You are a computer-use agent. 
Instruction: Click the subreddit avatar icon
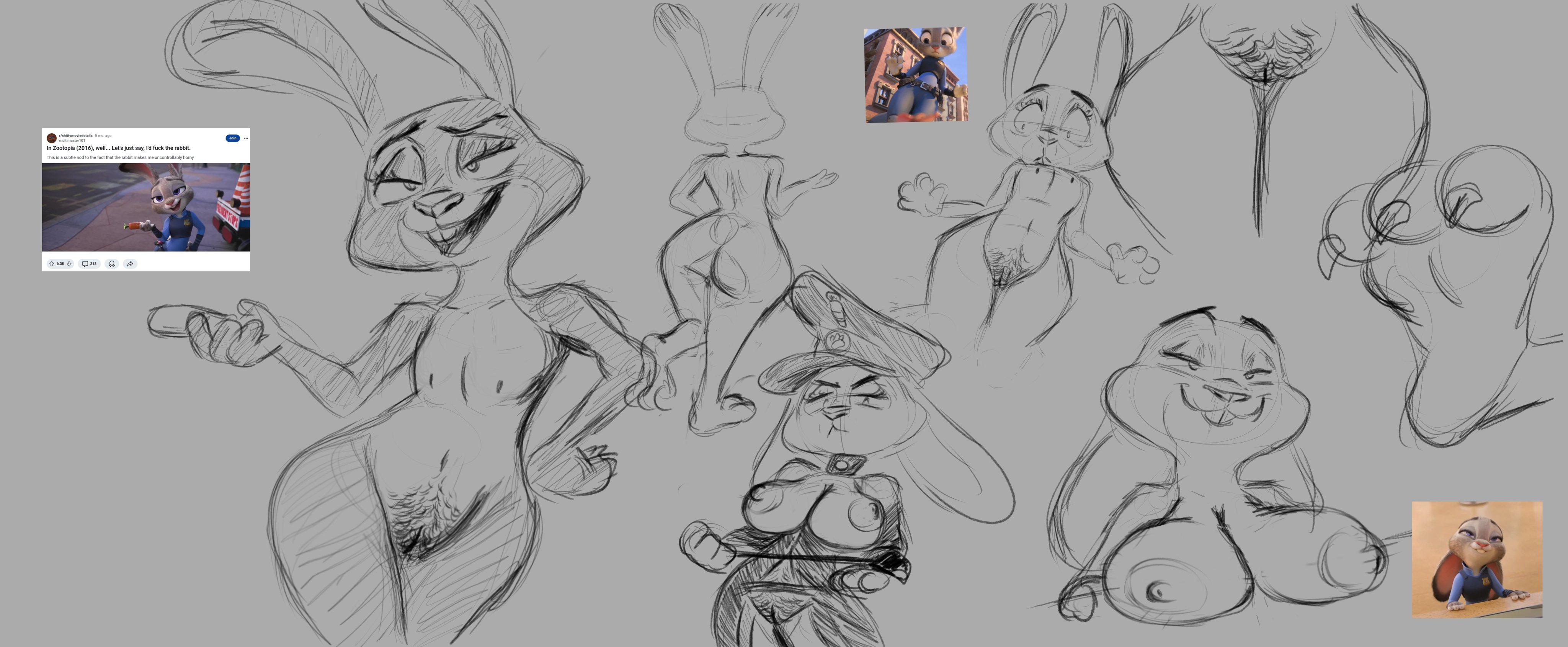pos(52,138)
